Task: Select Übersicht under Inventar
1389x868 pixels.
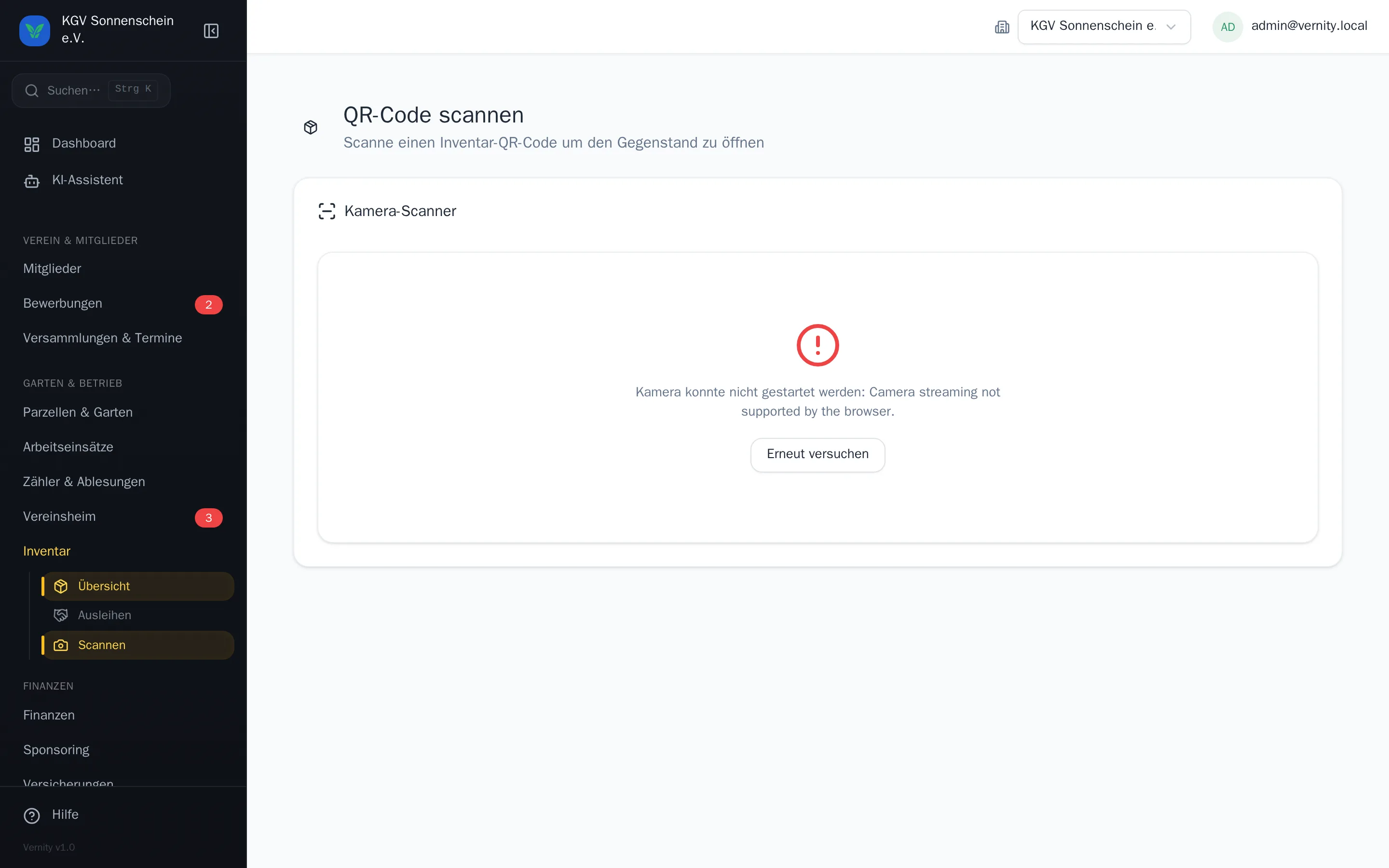Action: [138, 586]
